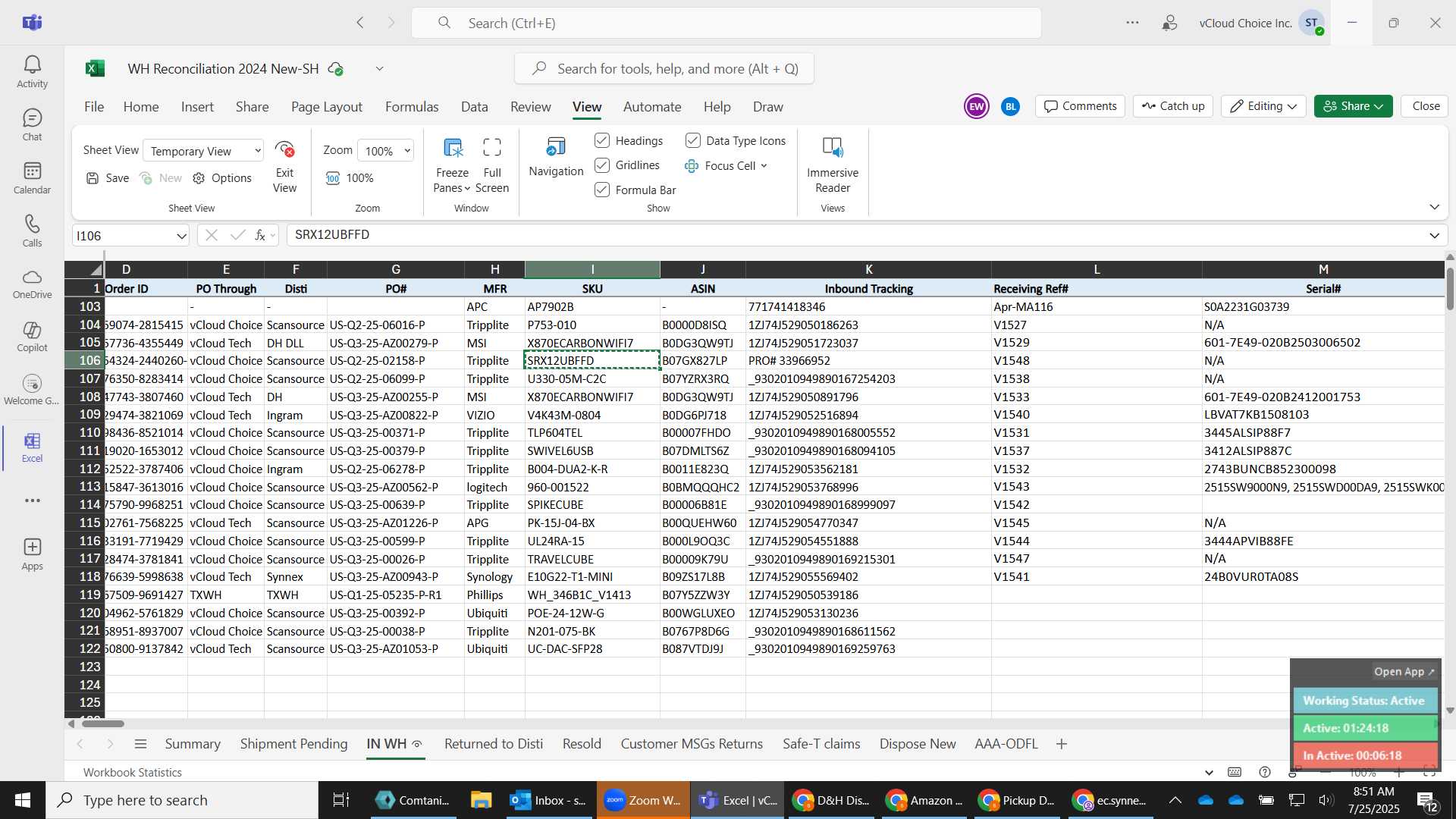Image resolution: width=1456 pixels, height=819 pixels.
Task: Click Workbook Statistics in status bar
Action: click(133, 772)
